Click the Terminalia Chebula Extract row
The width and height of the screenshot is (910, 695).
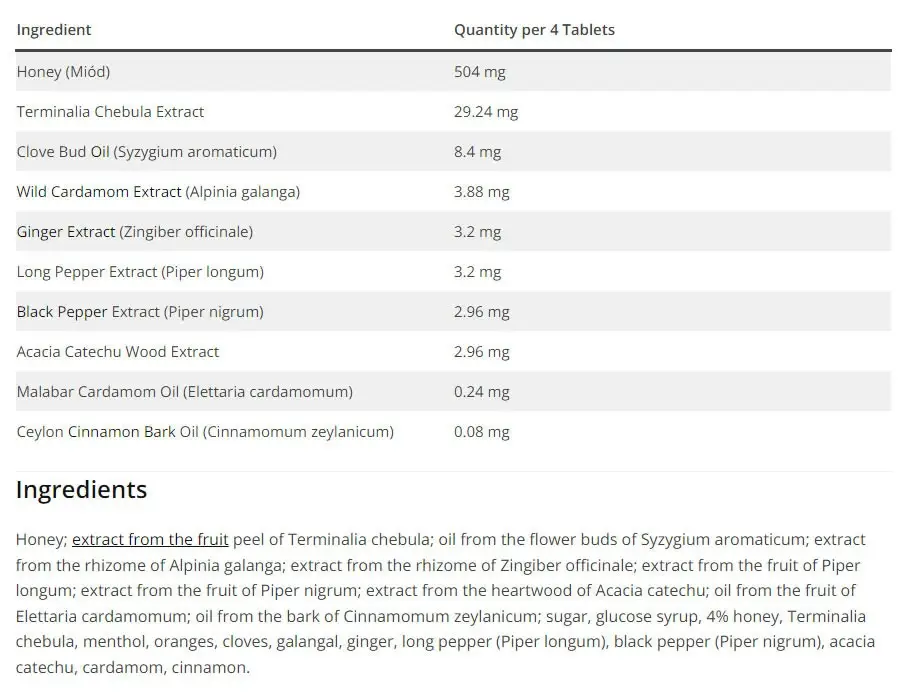[453, 112]
